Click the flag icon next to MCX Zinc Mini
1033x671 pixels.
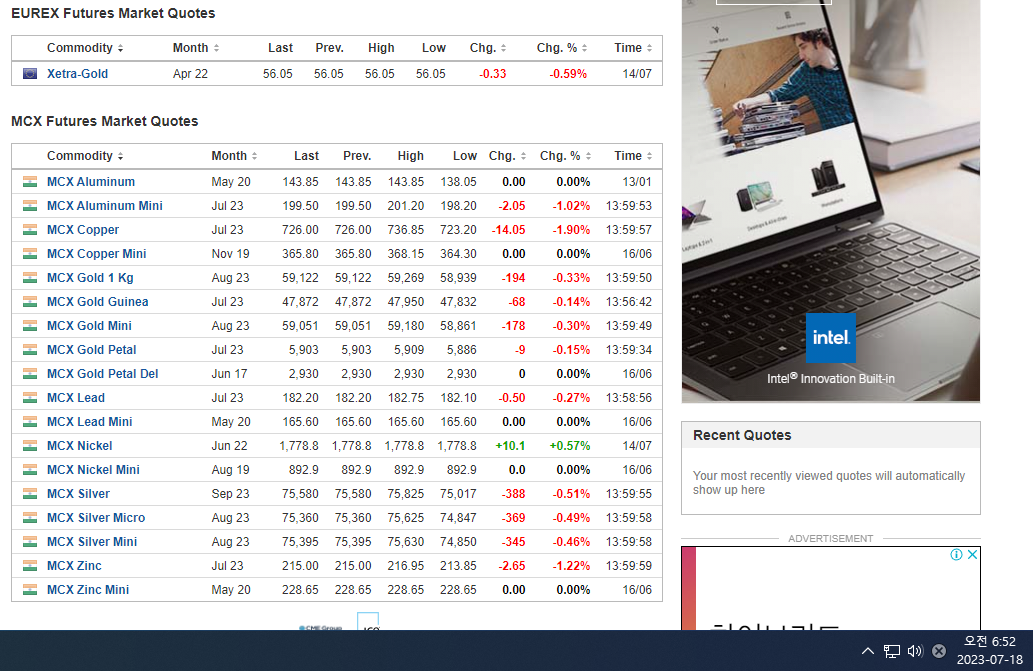pyautogui.click(x=30, y=590)
